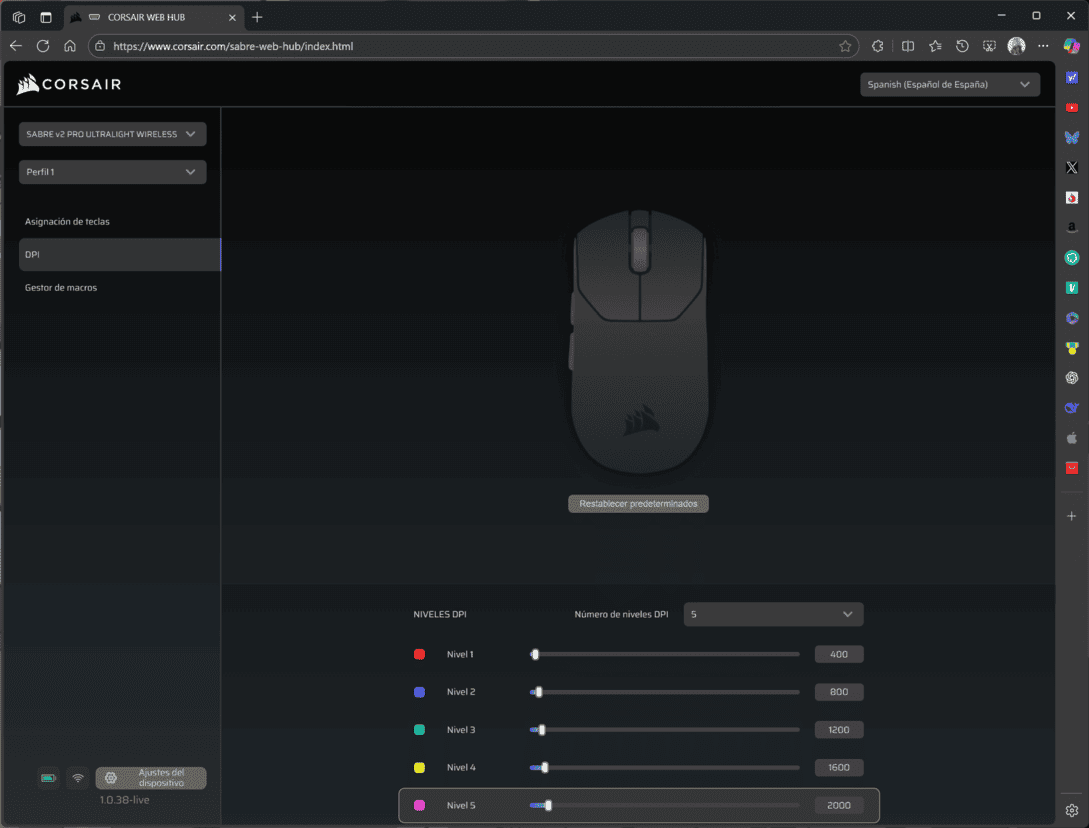1089x828 pixels.
Task: Open the Spanish language dropdown
Action: [x=949, y=85]
